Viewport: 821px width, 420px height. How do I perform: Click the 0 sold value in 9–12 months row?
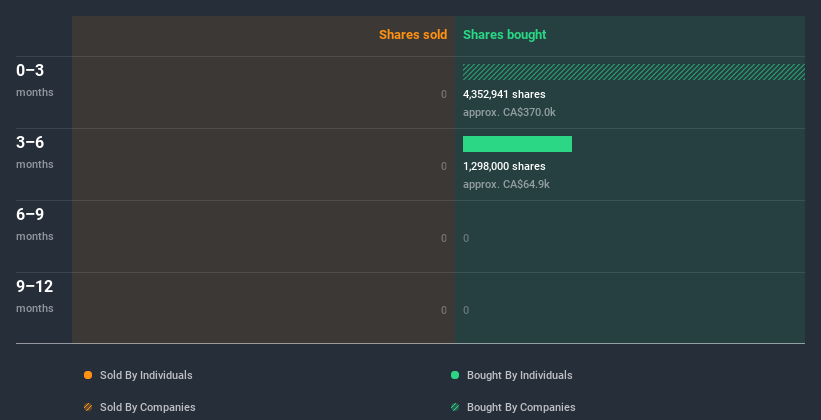(444, 310)
